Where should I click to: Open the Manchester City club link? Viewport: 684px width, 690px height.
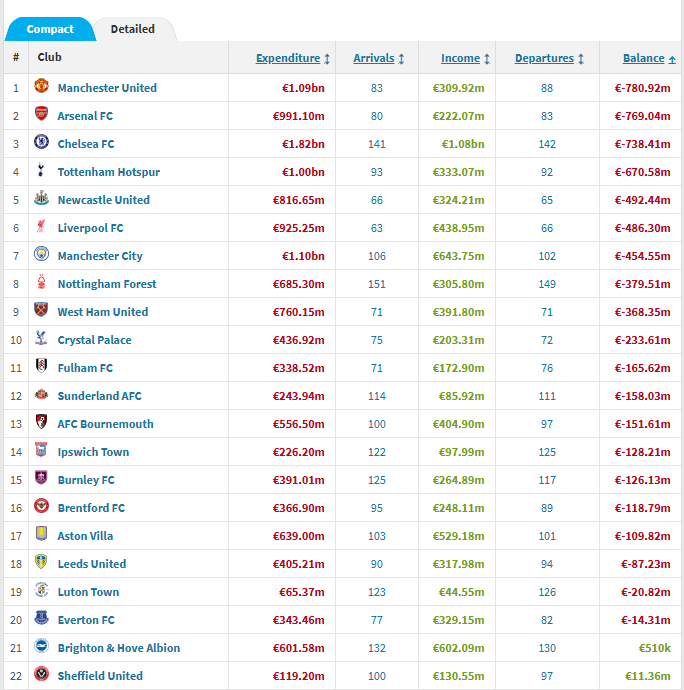100,256
